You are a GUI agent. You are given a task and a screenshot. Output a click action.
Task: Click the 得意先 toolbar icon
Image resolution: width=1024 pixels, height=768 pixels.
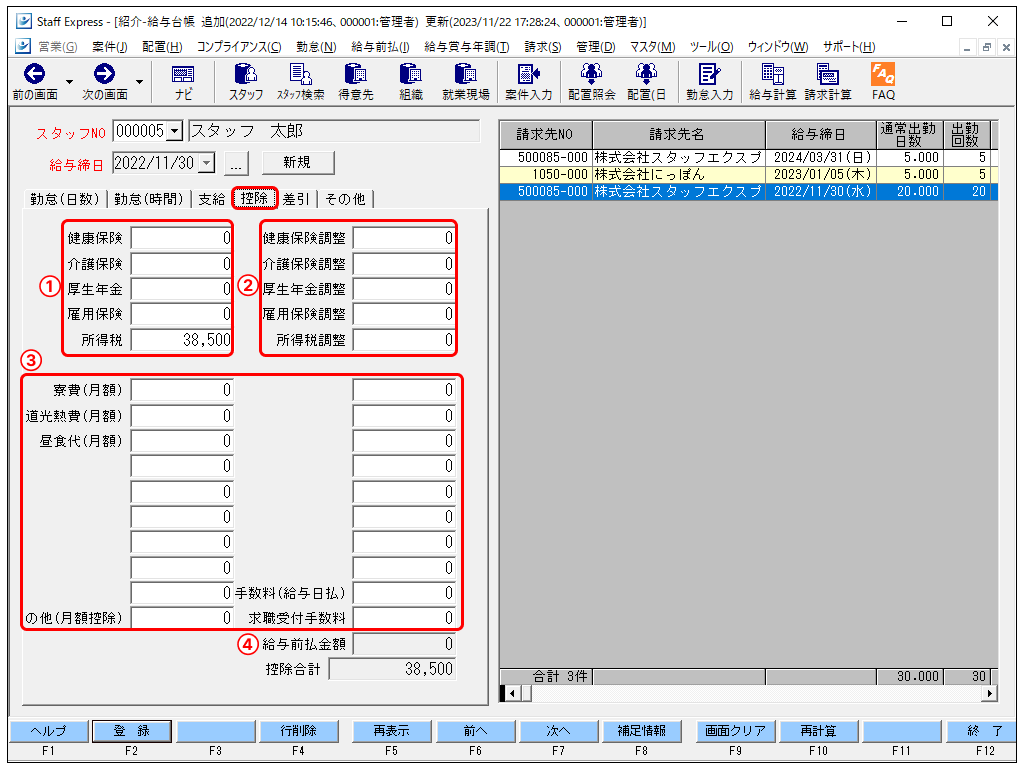tap(355, 81)
